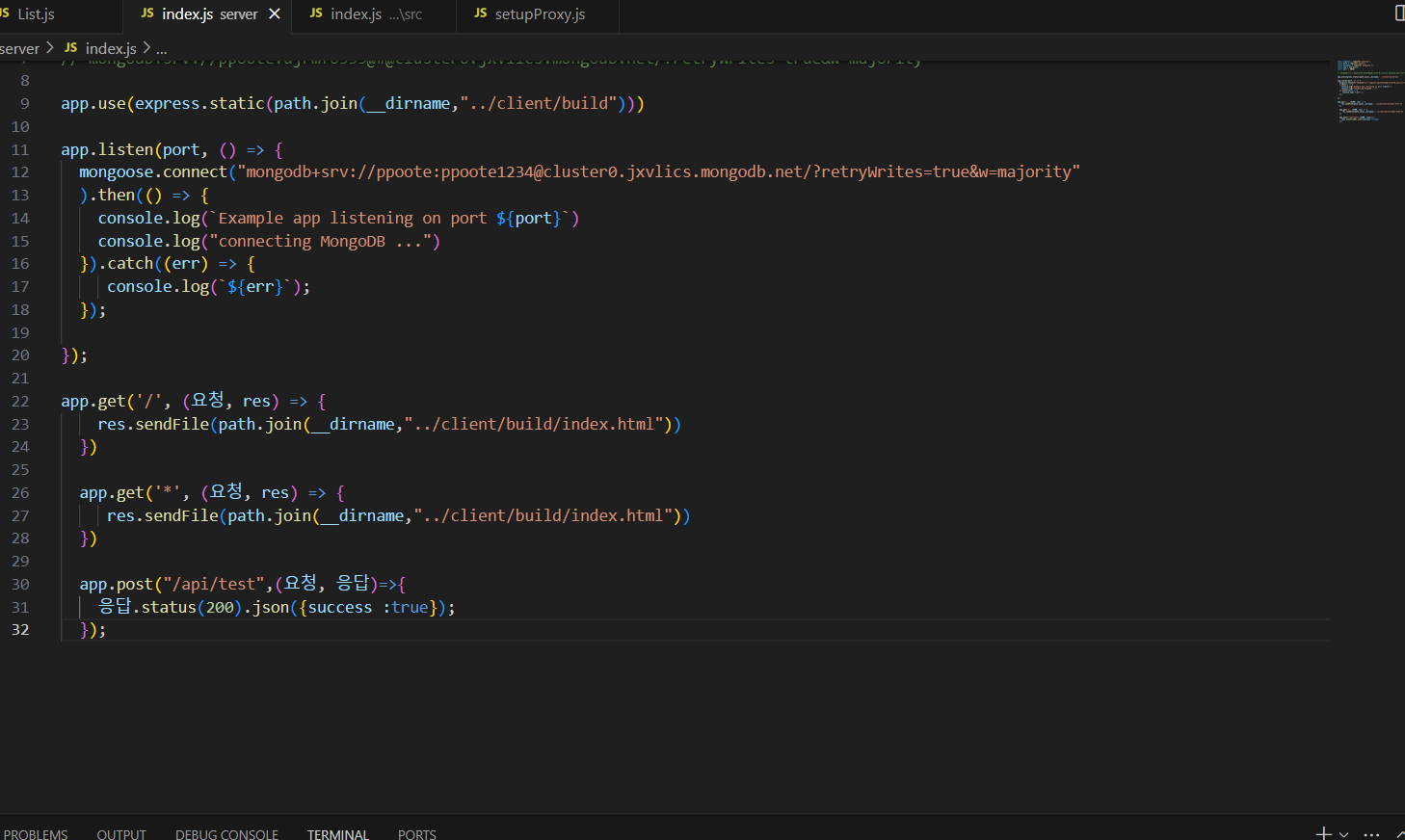Click the mongodb+srv connection string

(658, 171)
